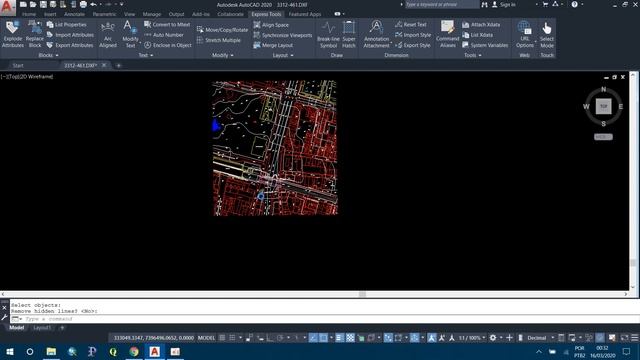Viewport: 640px width, 360px height.
Task: Run Import Attributes command
Action: coord(70,35)
